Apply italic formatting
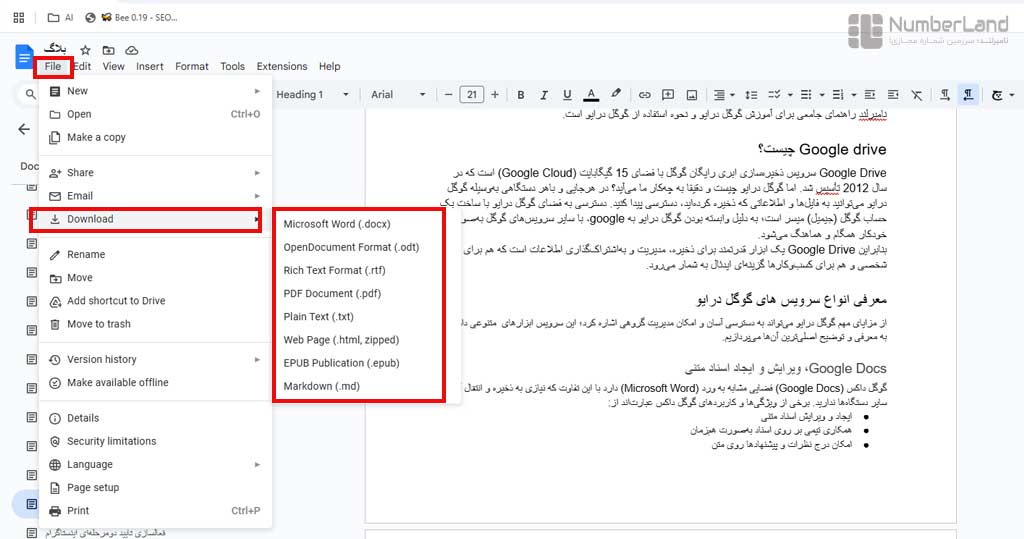1024x539 pixels. click(x=543, y=95)
